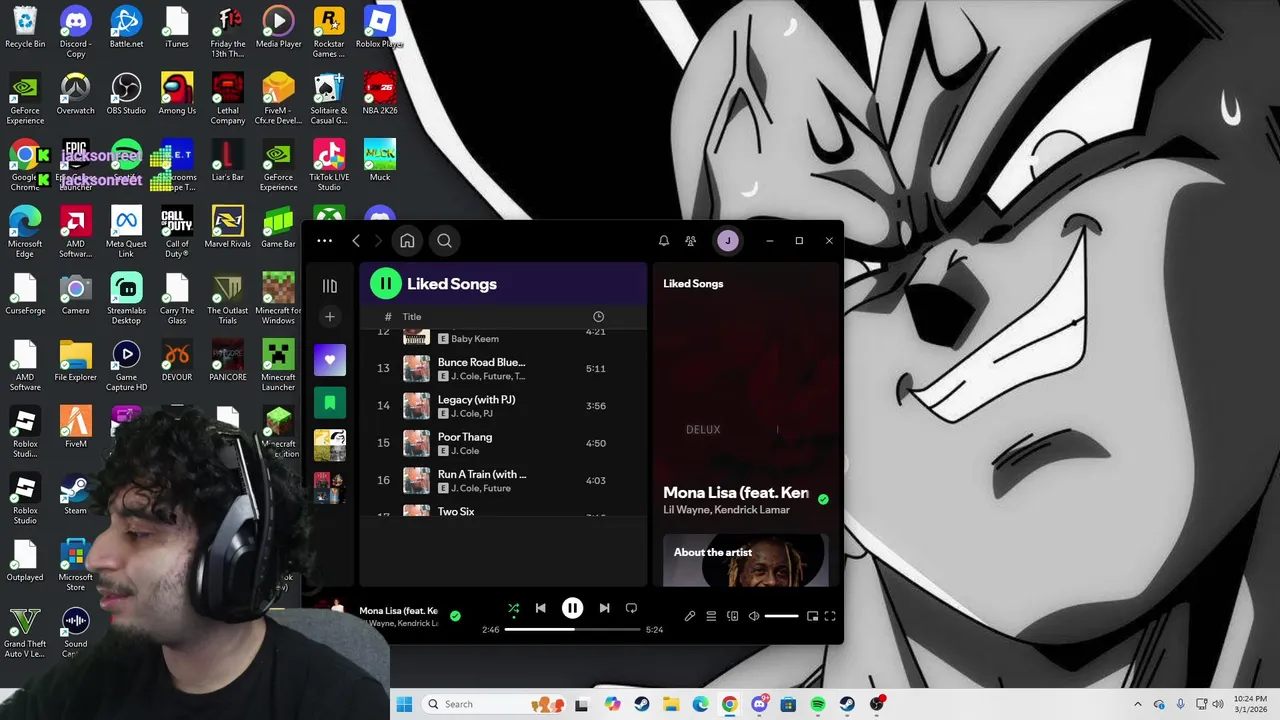Select Among Us desktop icon

coord(177,94)
